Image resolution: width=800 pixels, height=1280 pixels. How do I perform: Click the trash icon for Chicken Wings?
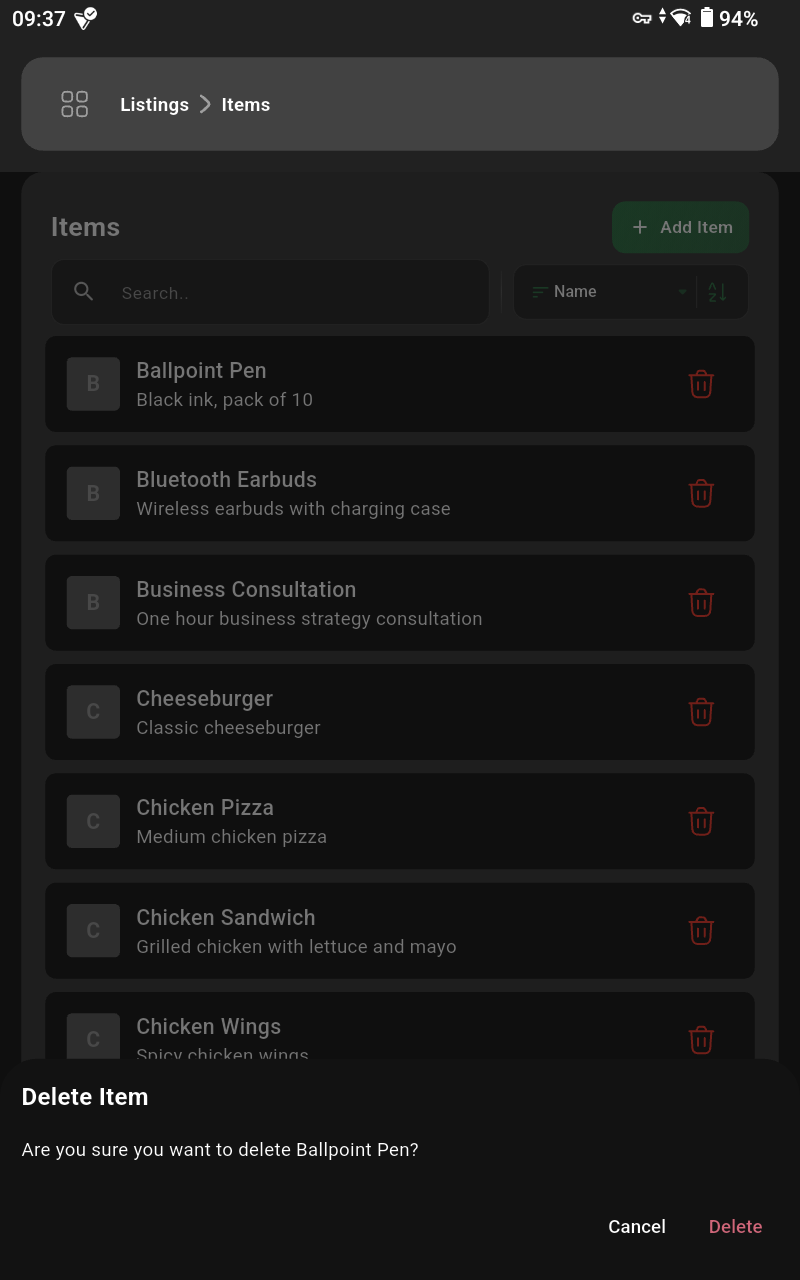click(x=701, y=1040)
